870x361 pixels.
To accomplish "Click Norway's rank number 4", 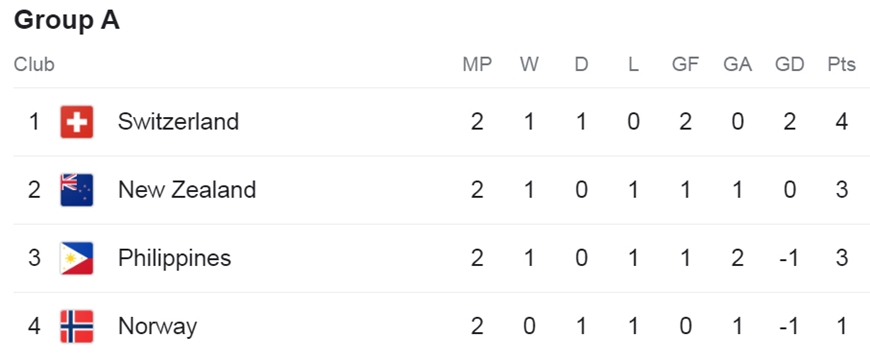I will (34, 326).
